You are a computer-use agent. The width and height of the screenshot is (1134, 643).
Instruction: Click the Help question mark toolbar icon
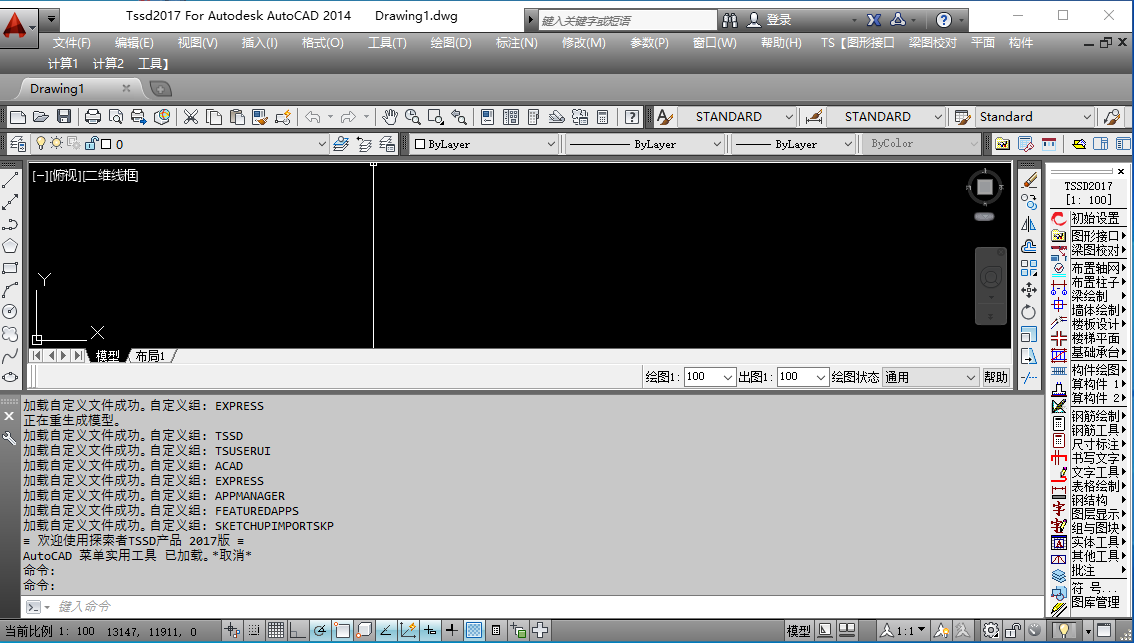pyautogui.click(x=632, y=116)
